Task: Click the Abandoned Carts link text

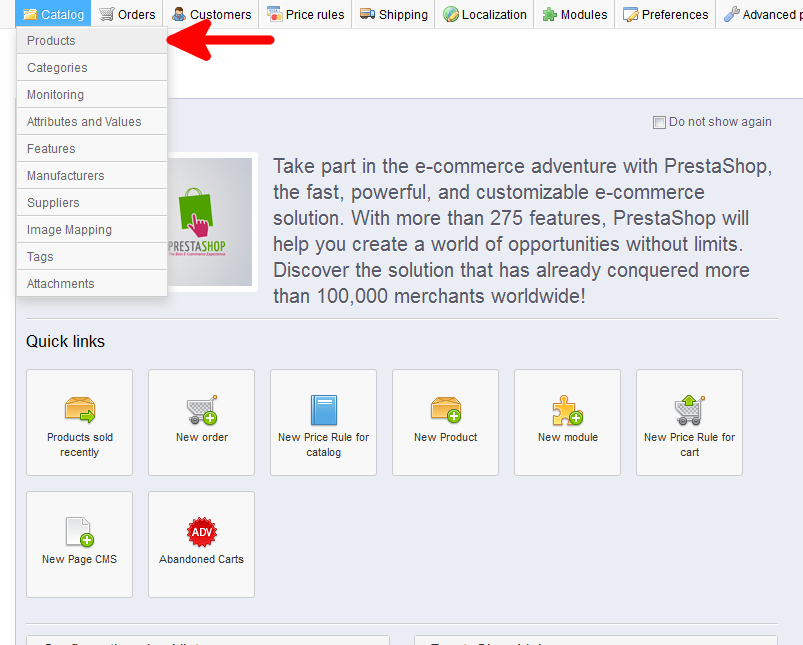Action: 201,559
